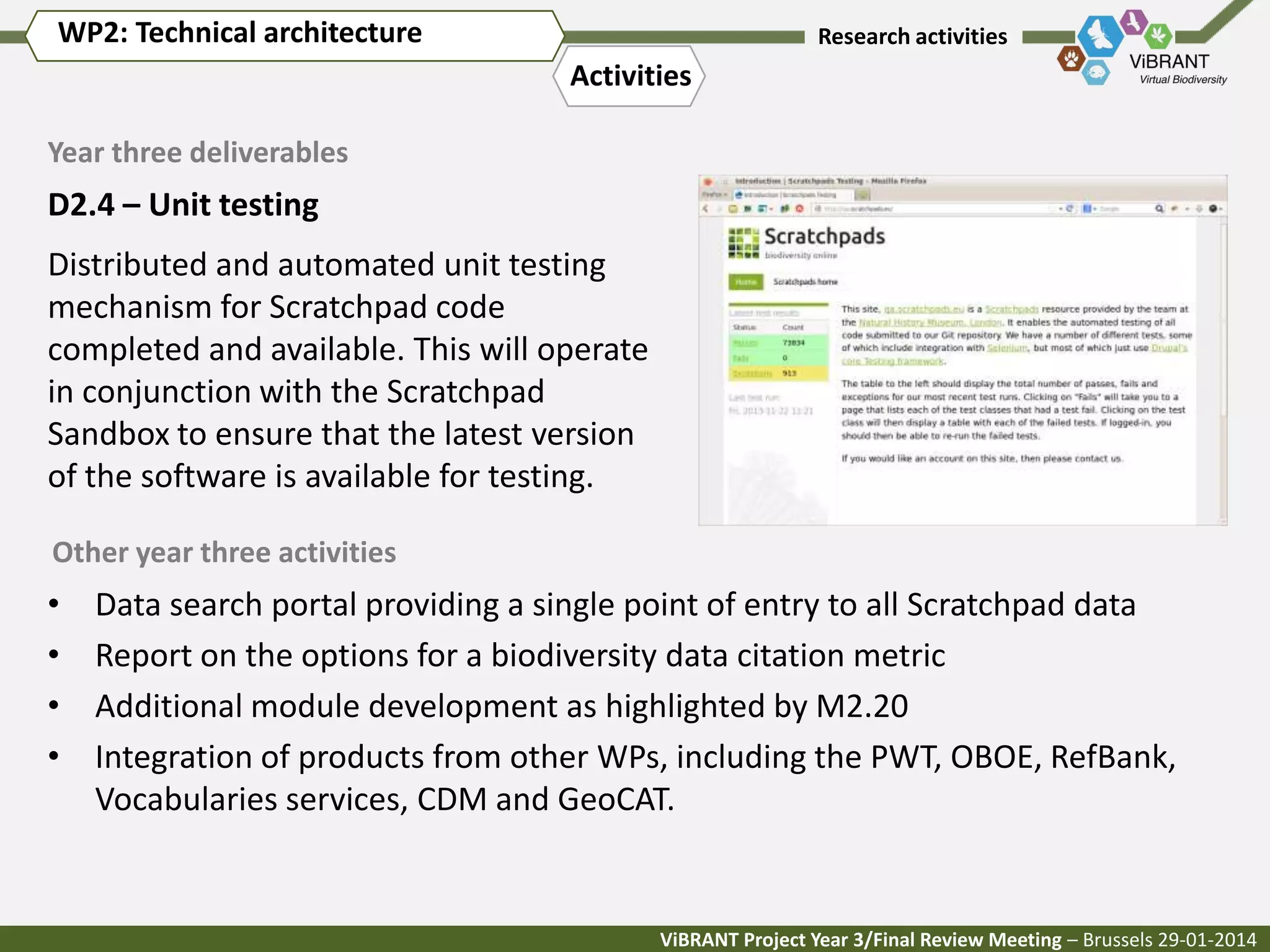Click the 'Additional module development' bullet
The width and height of the screenshot is (1270, 952).
[x=502, y=706]
